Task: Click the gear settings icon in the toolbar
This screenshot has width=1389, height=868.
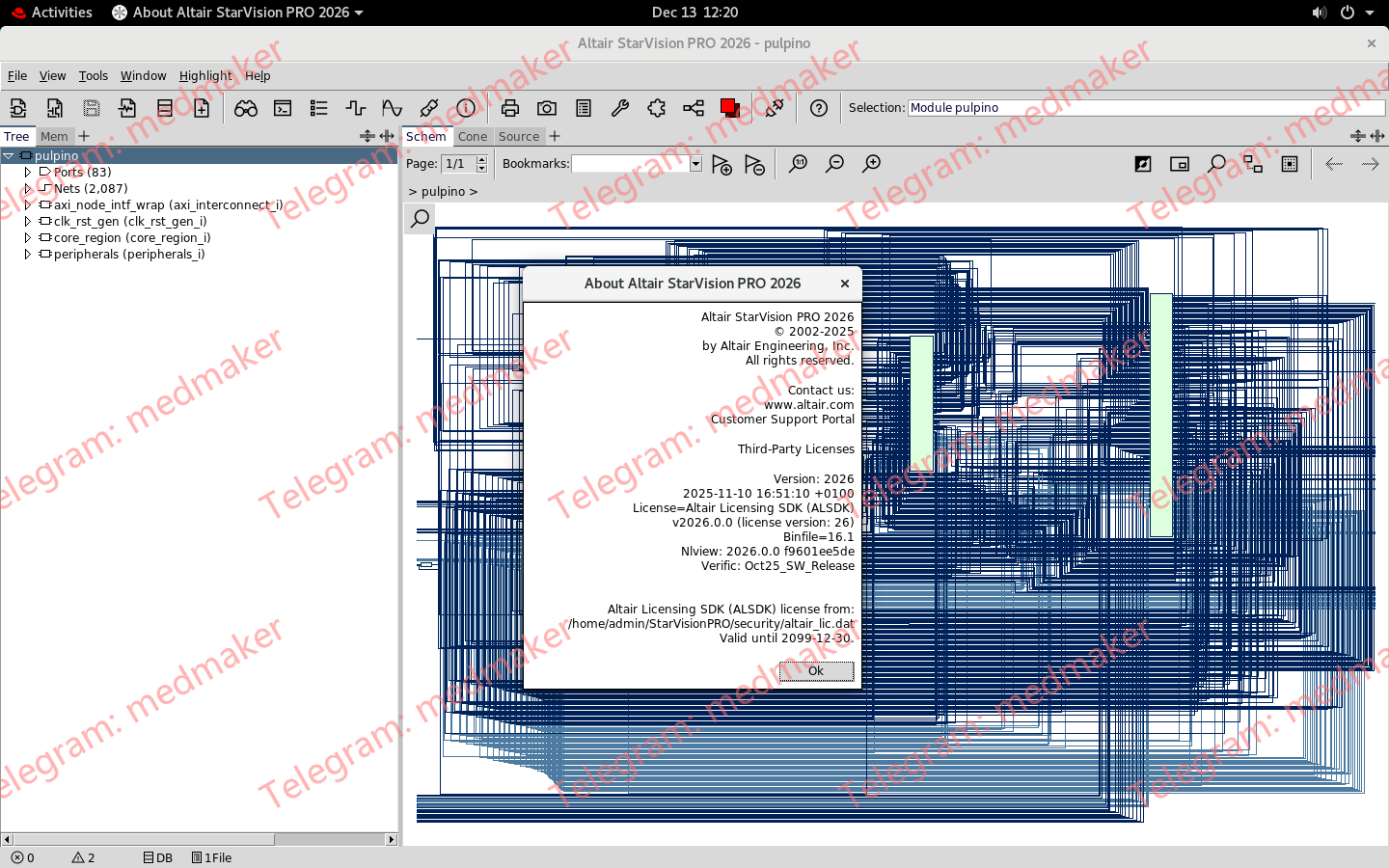Action: (x=657, y=108)
